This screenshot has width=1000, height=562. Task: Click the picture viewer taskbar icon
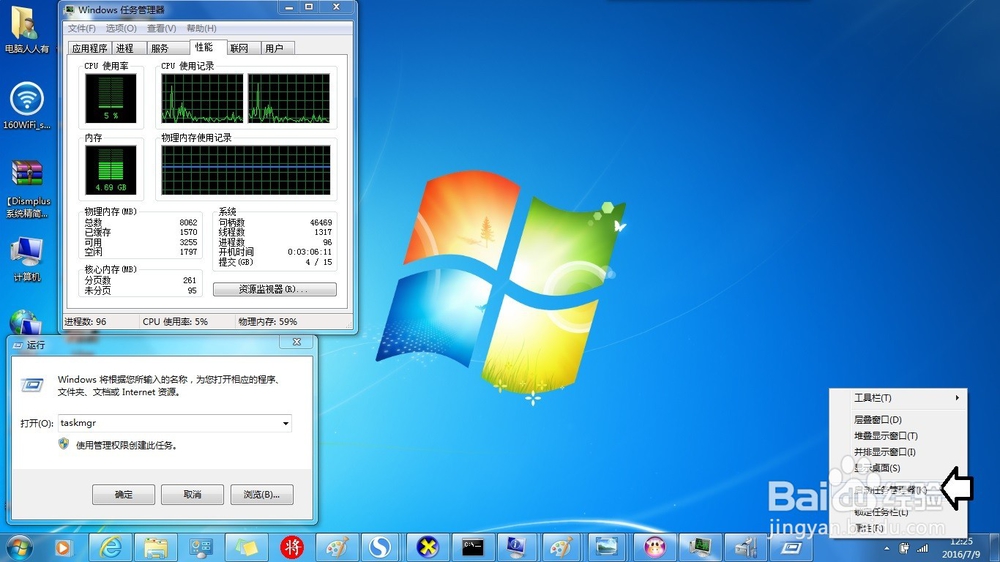tap(607, 547)
